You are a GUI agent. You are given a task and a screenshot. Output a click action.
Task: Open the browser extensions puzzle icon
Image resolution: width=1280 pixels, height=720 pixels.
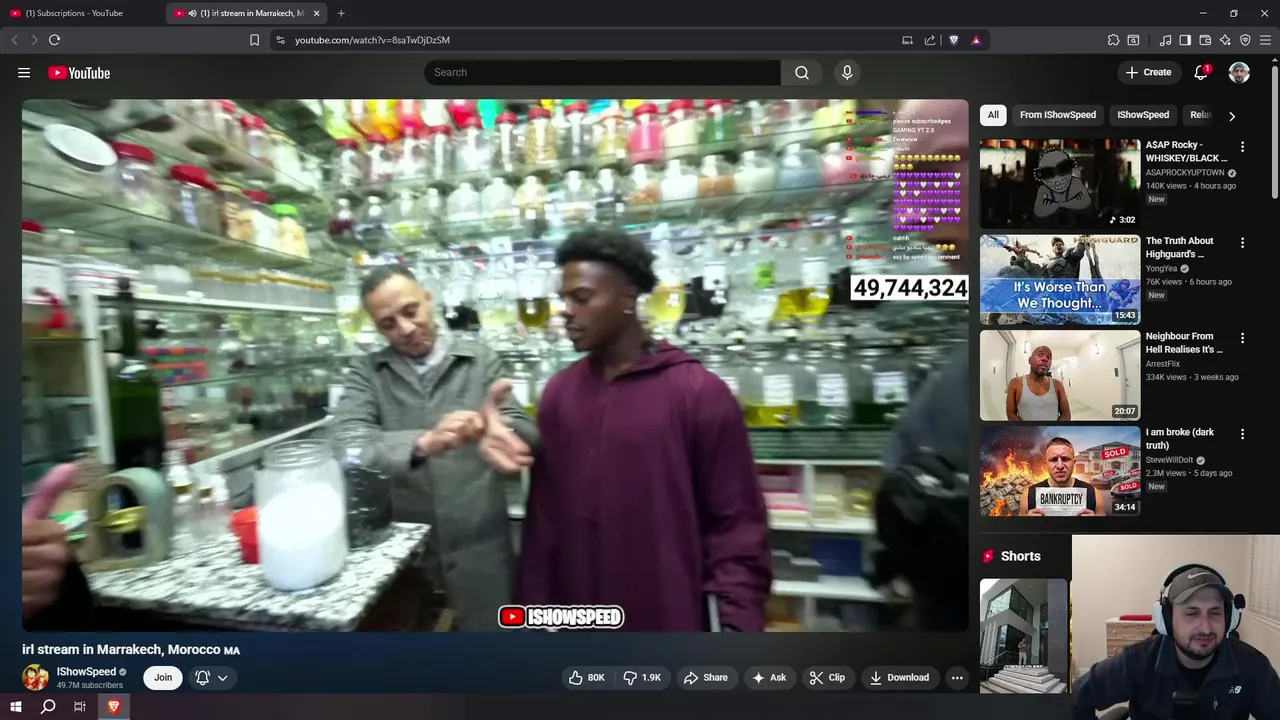click(x=1113, y=40)
